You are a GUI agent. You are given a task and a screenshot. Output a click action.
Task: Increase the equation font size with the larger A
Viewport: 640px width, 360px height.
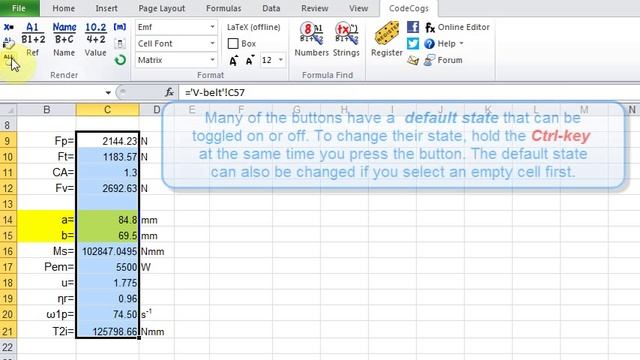click(x=233, y=60)
